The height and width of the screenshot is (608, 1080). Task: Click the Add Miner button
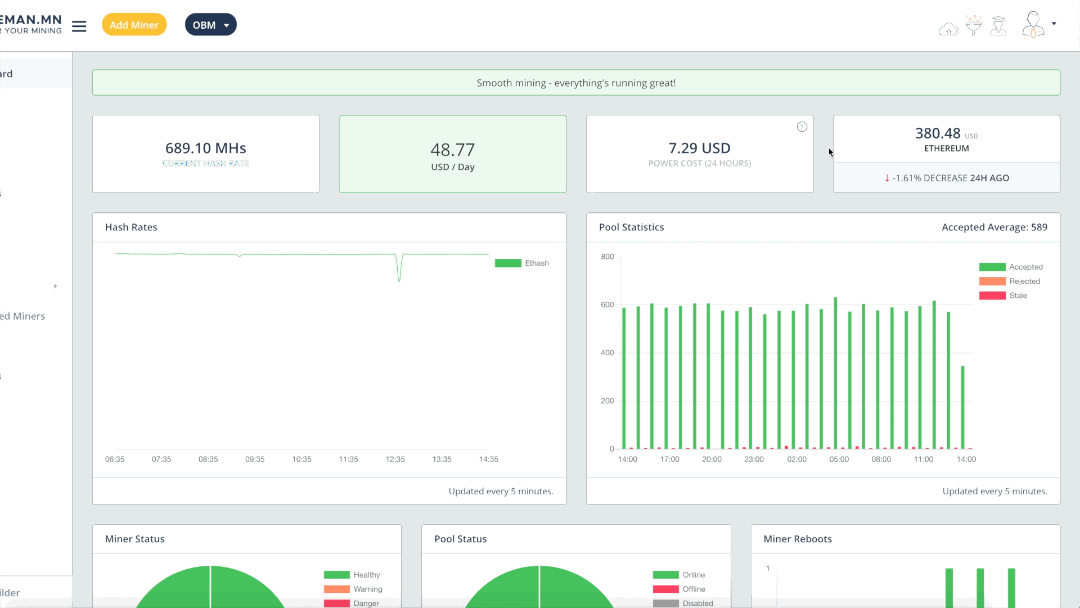[x=134, y=25]
